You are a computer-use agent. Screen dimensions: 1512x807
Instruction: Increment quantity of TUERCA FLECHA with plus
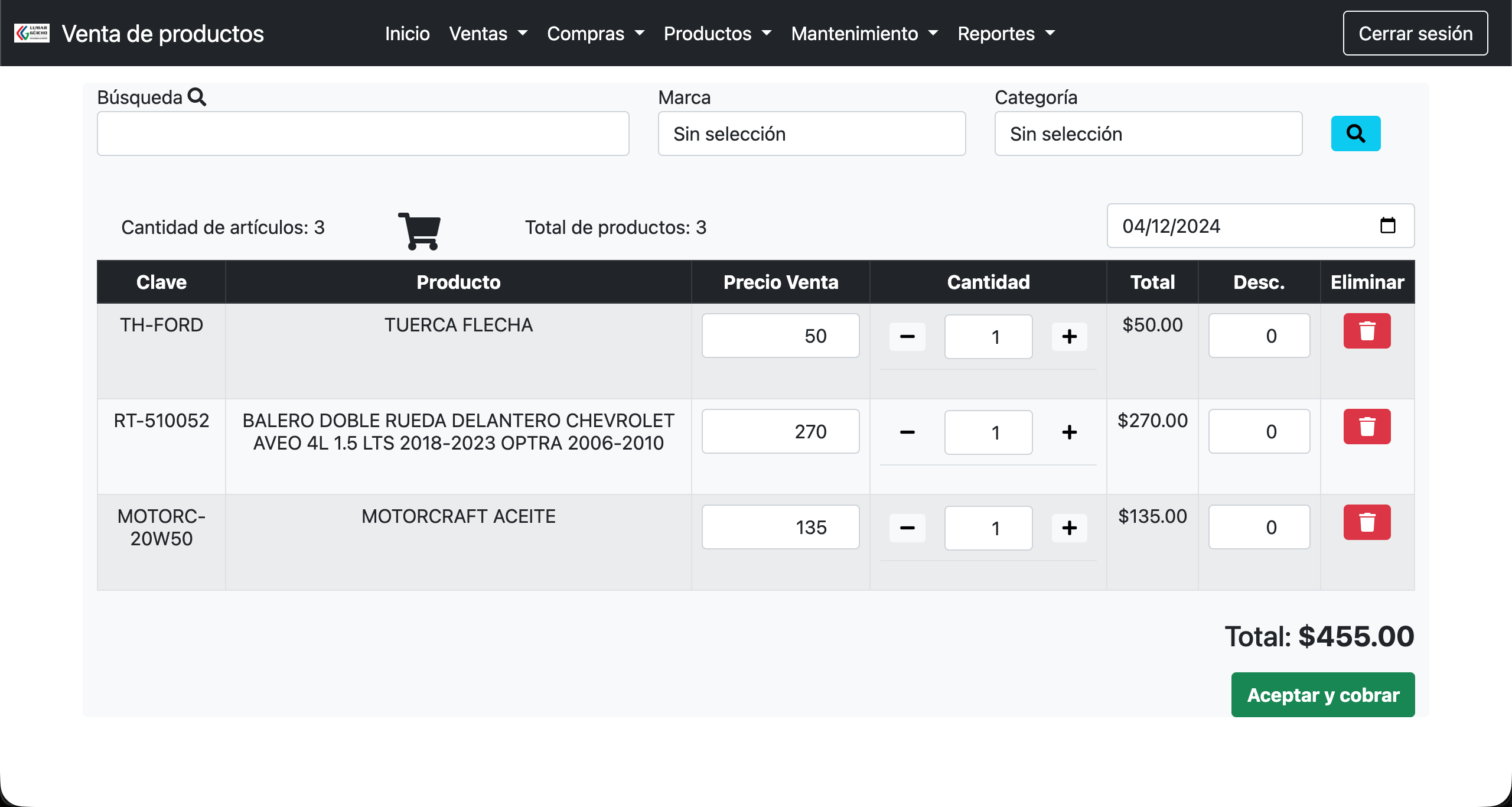(x=1070, y=336)
